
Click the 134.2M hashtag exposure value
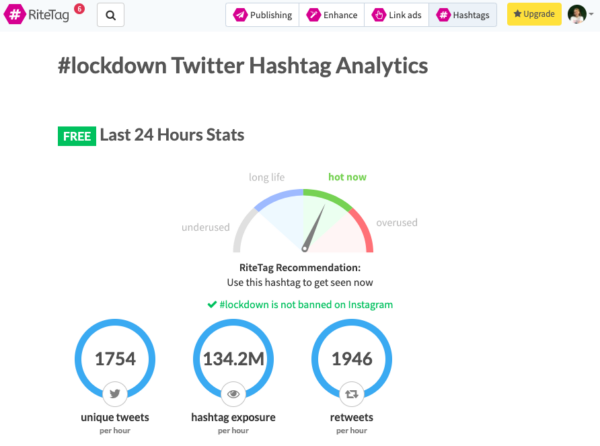pyautogui.click(x=233, y=359)
